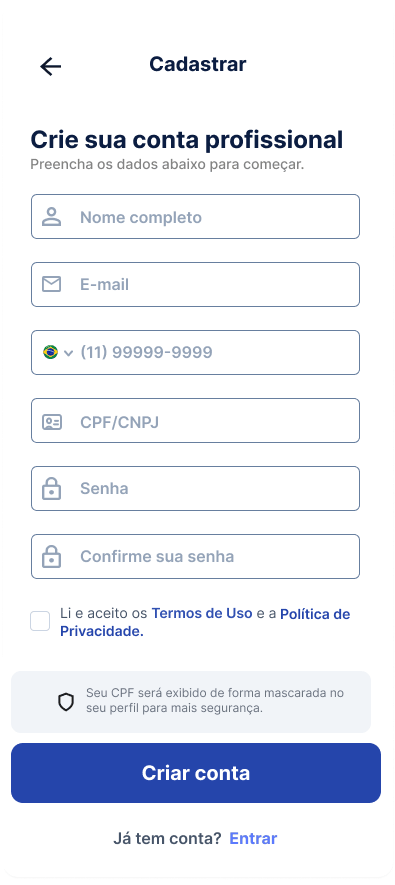Select the CPF/CNPJ input field

[x=195, y=420]
